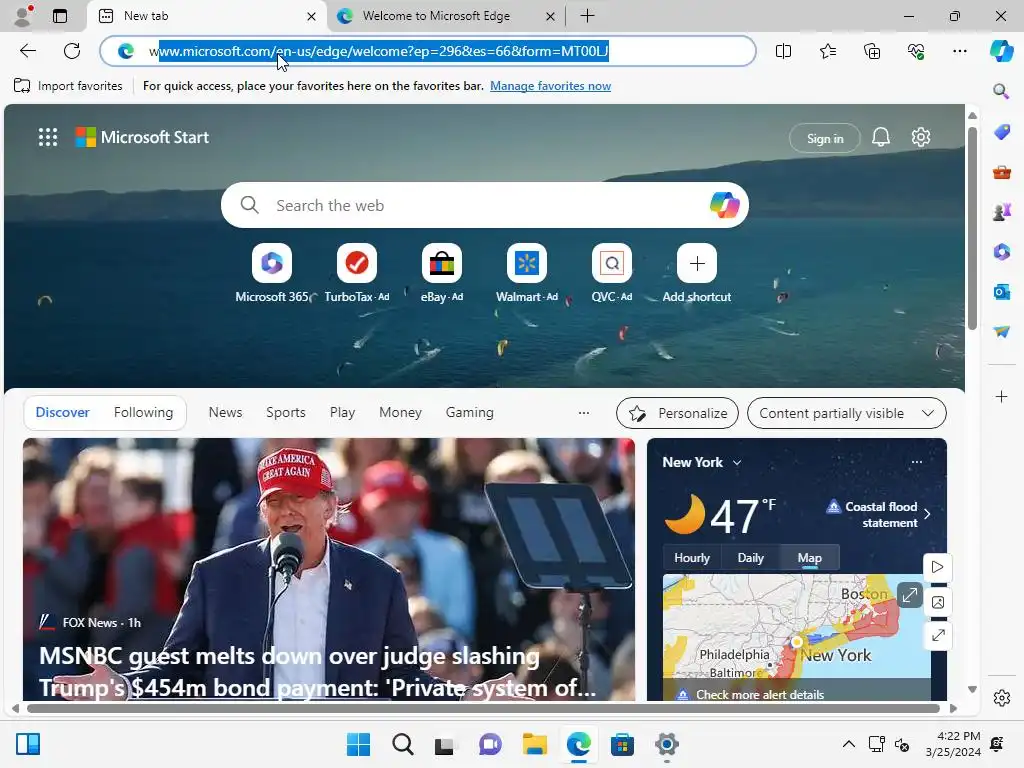Select the Map weather tab
The image size is (1024, 768).
(x=810, y=558)
